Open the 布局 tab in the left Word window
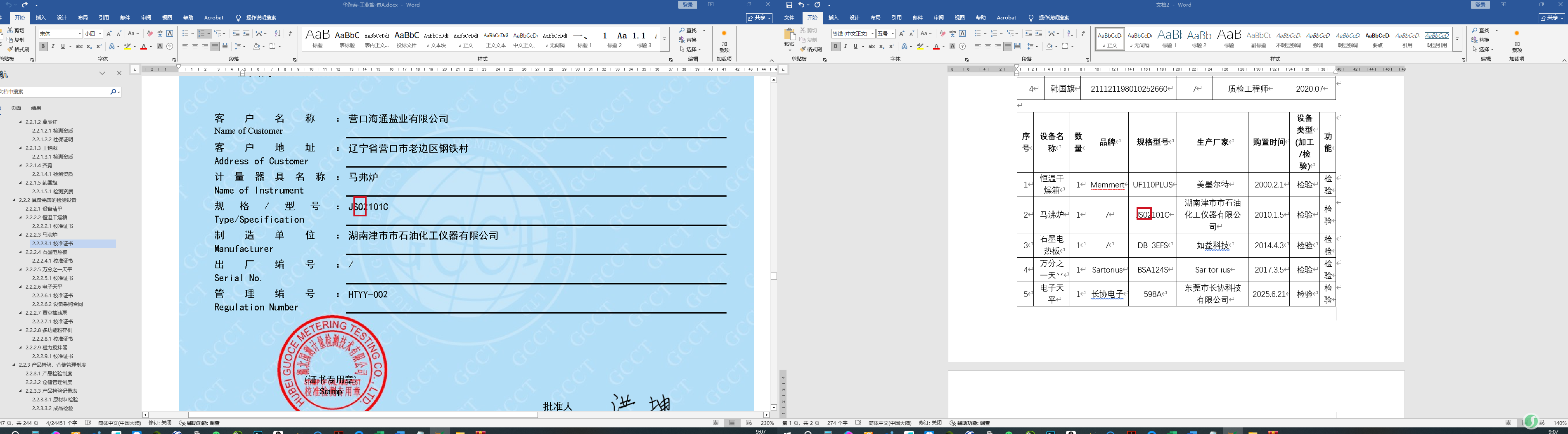 (x=83, y=18)
